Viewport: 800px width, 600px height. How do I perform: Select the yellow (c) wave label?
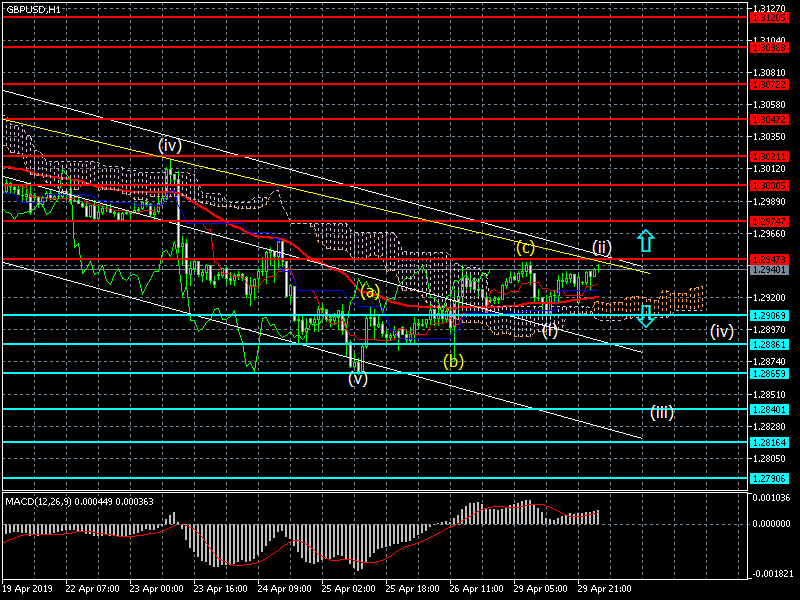[525, 247]
